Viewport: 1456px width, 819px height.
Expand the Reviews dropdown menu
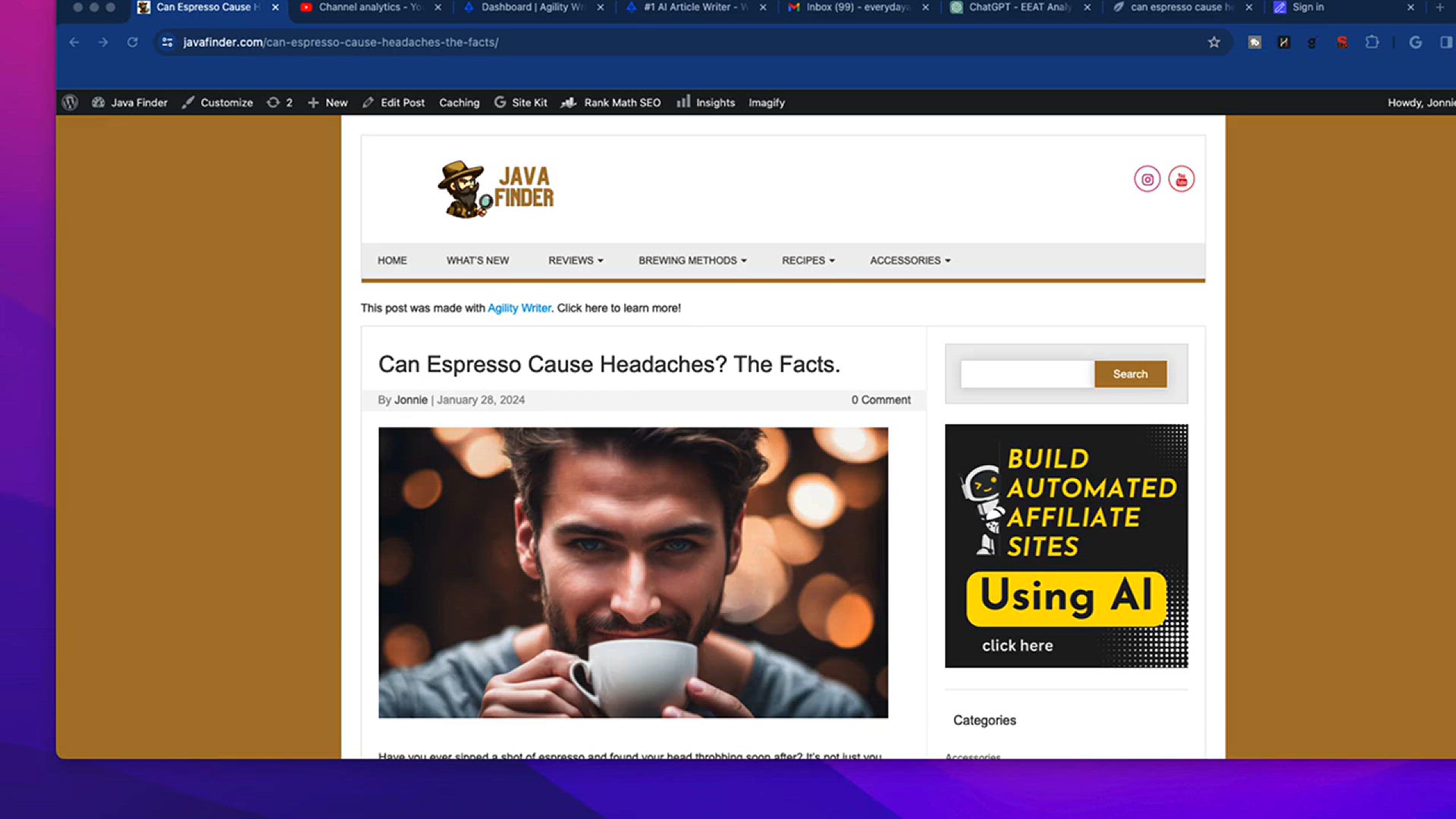click(x=576, y=260)
